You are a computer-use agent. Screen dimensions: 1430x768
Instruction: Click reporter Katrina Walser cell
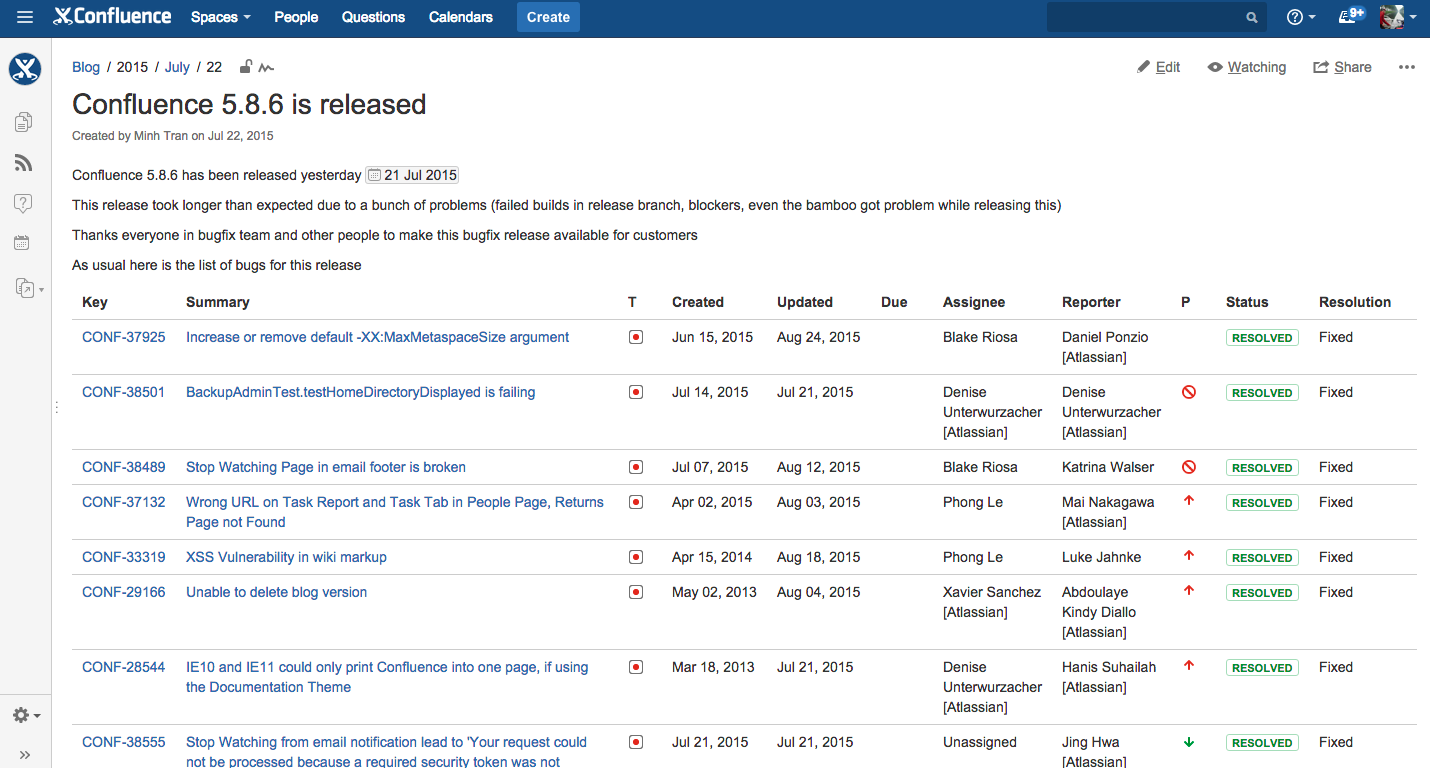click(1108, 467)
